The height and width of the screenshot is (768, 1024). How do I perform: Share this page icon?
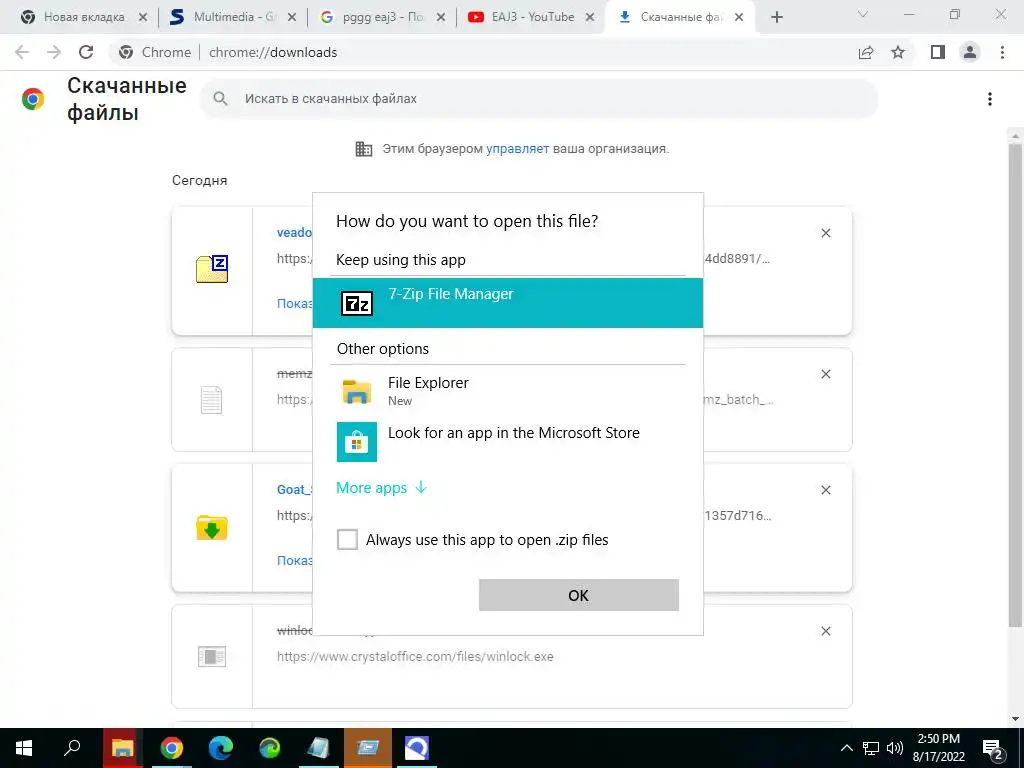click(866, 52)
